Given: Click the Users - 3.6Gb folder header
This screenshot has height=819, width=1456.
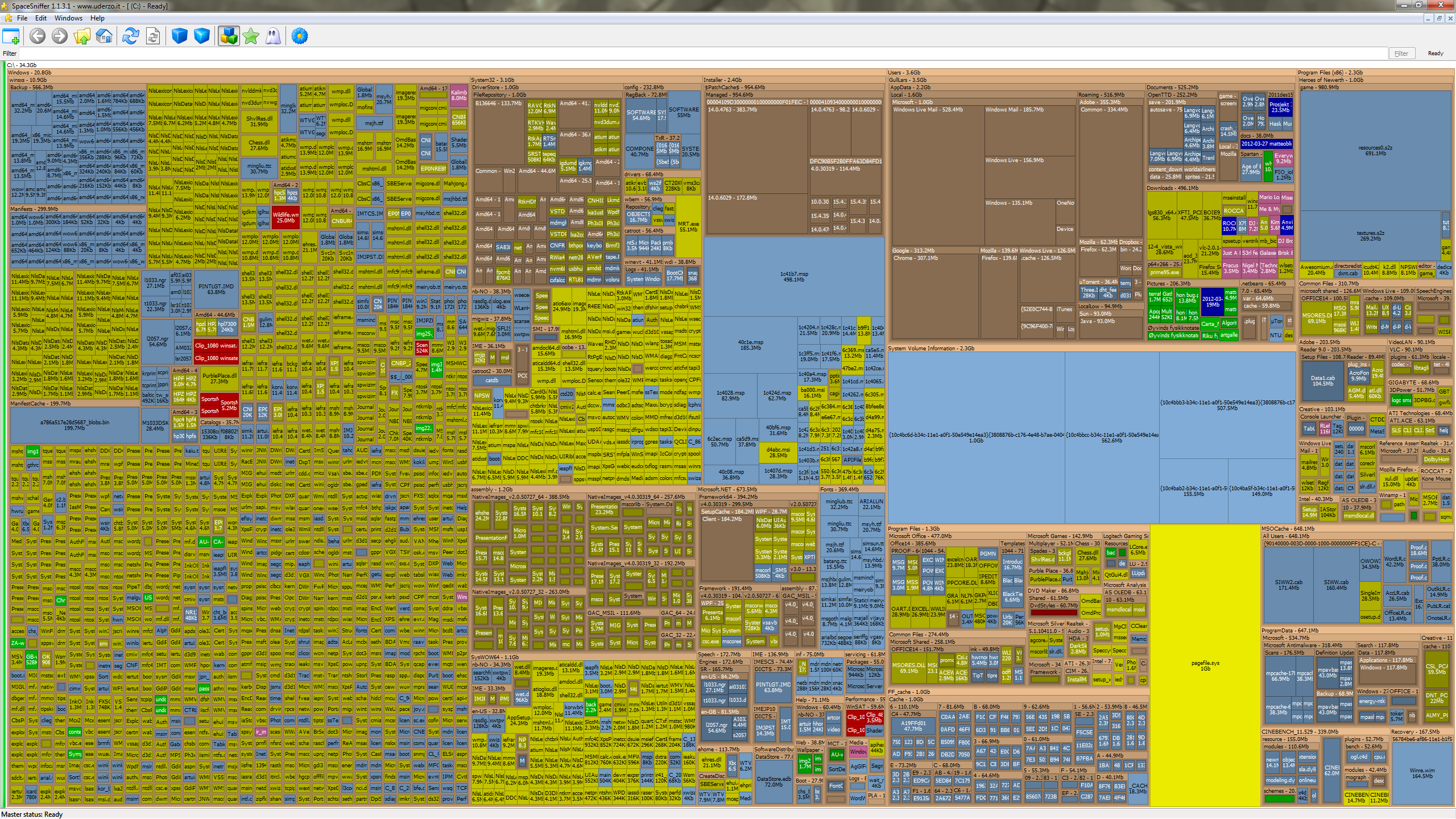Looking at the screenshot, I should 904,73.
